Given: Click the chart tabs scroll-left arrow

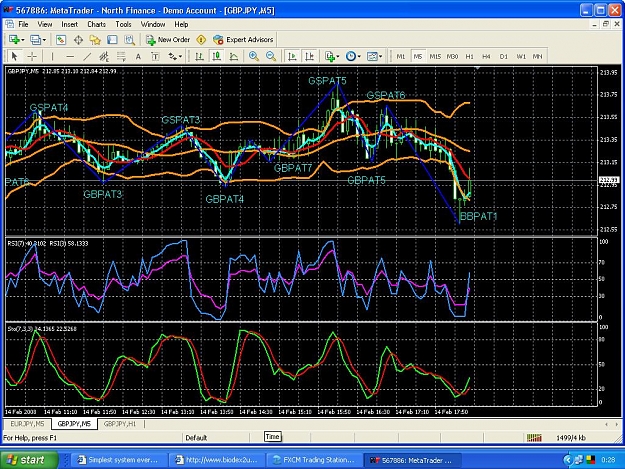Looking at the screenshot, I should (607, 424).
